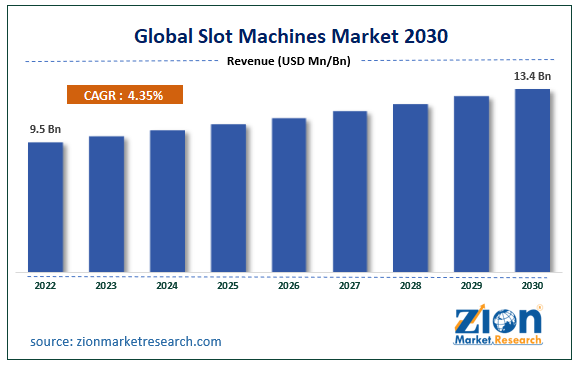Click the bar for year 2027
Viewport: 578px width, 365px height.
coord(350,192)
